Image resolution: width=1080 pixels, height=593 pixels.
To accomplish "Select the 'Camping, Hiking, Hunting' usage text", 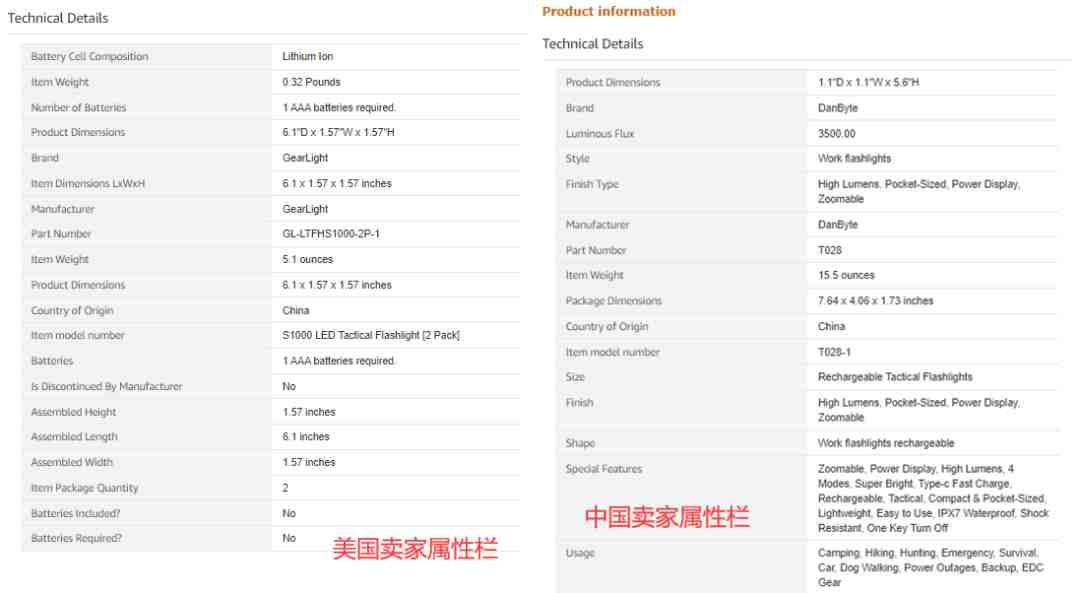I will pos(876,553).
